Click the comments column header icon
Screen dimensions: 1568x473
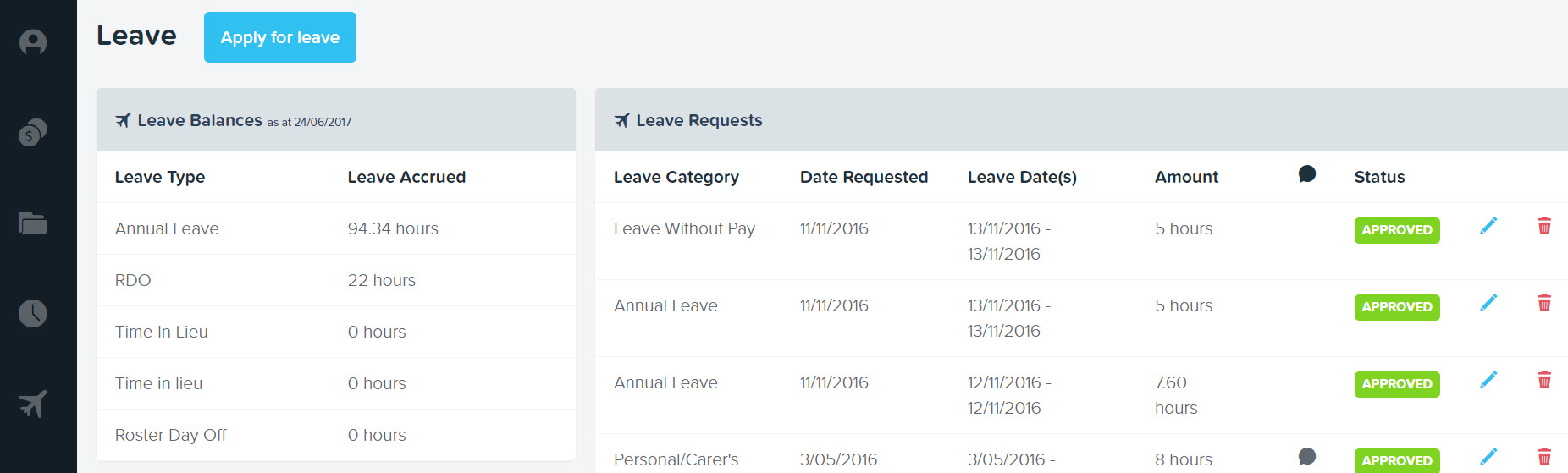pyautogui.click(x=1307, y=174)
